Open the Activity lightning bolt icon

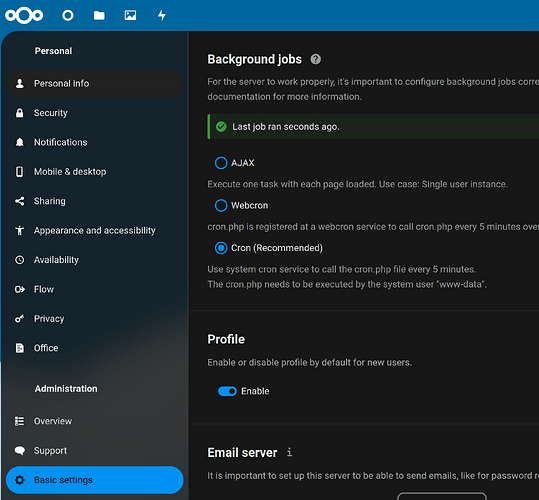[x=162, y=15]
